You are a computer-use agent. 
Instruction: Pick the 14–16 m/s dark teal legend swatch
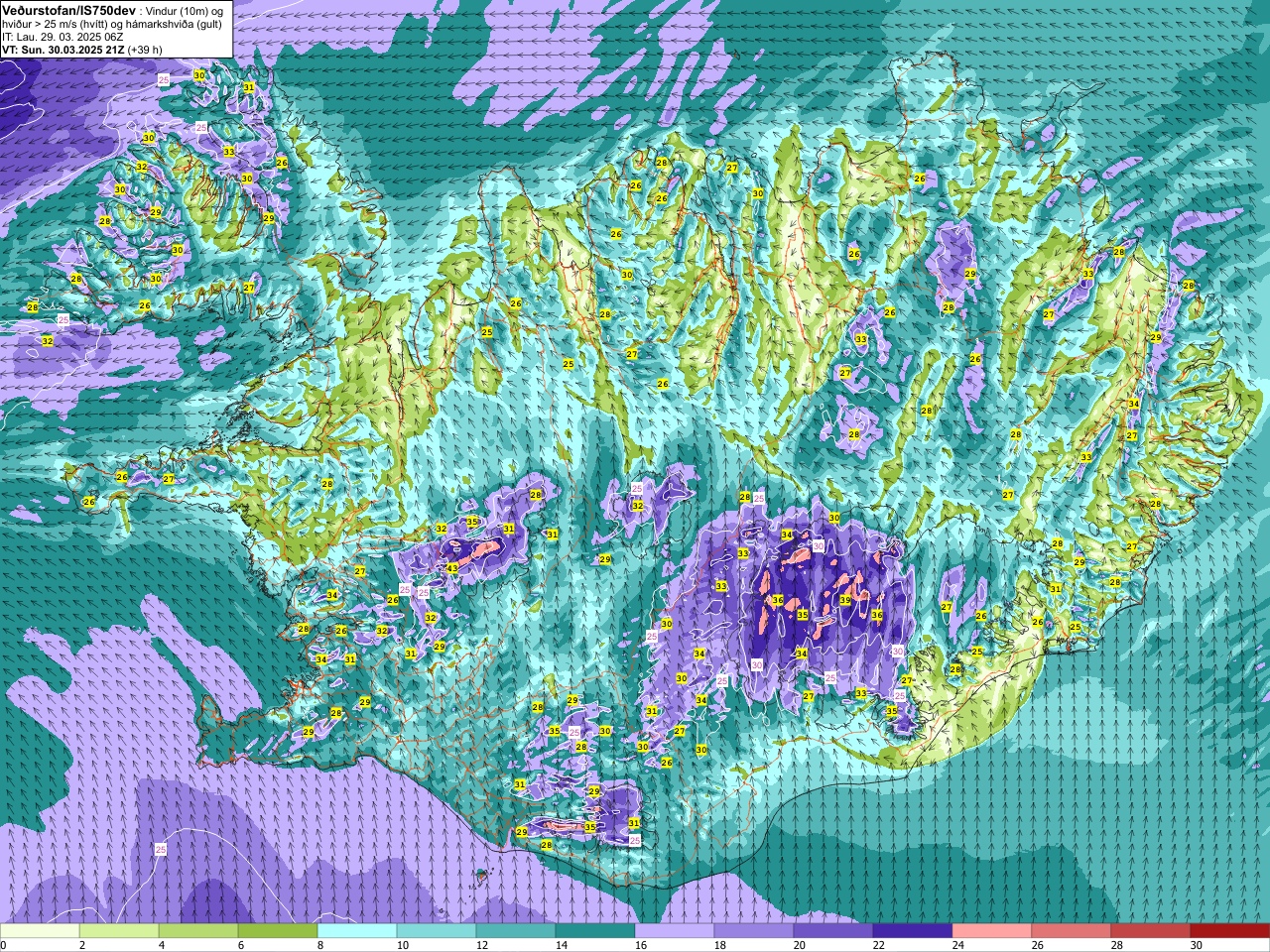pyautogui.click(x=595, y=931)
